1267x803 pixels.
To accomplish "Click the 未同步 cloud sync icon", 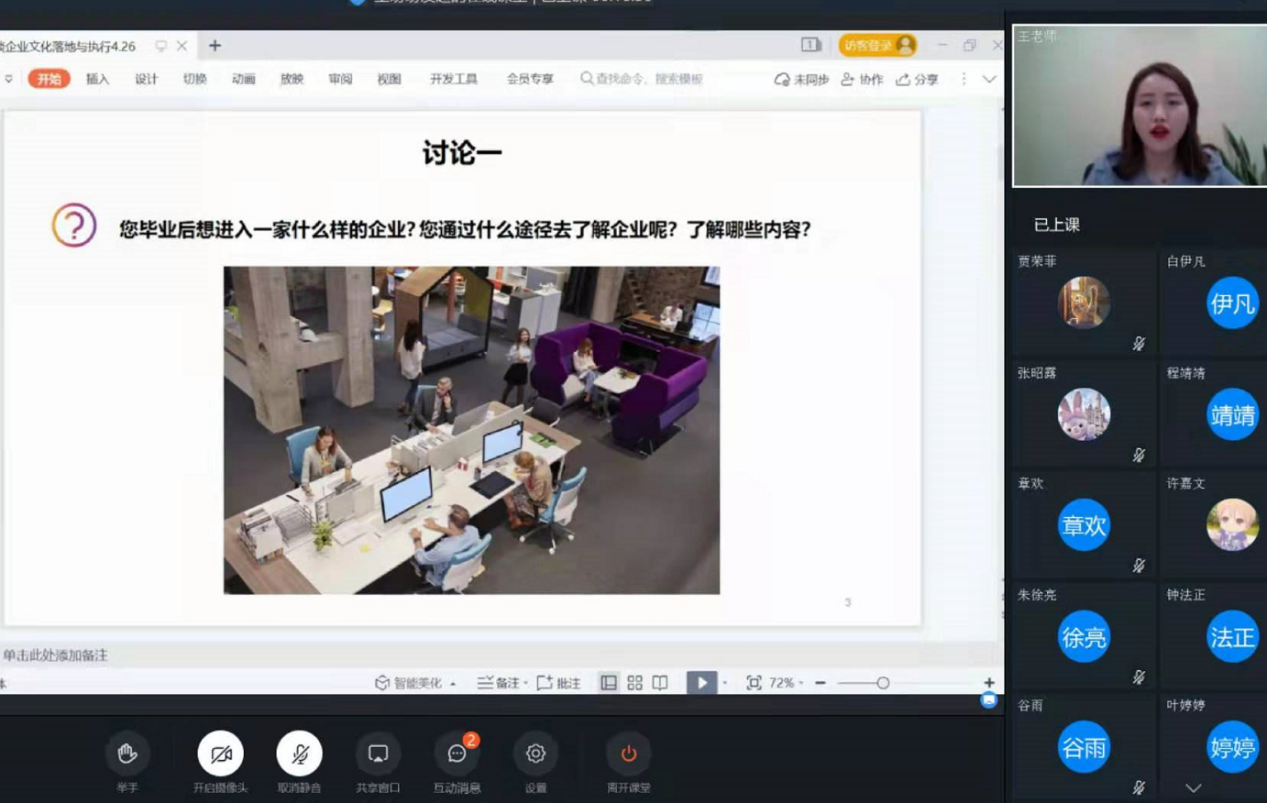I will (x=801, y=79).
